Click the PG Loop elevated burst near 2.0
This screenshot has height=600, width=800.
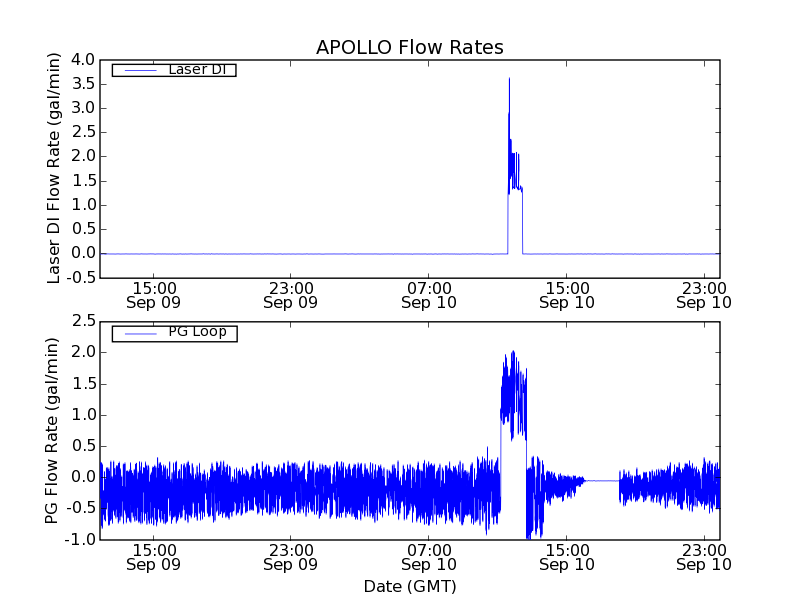click(513, 393)
